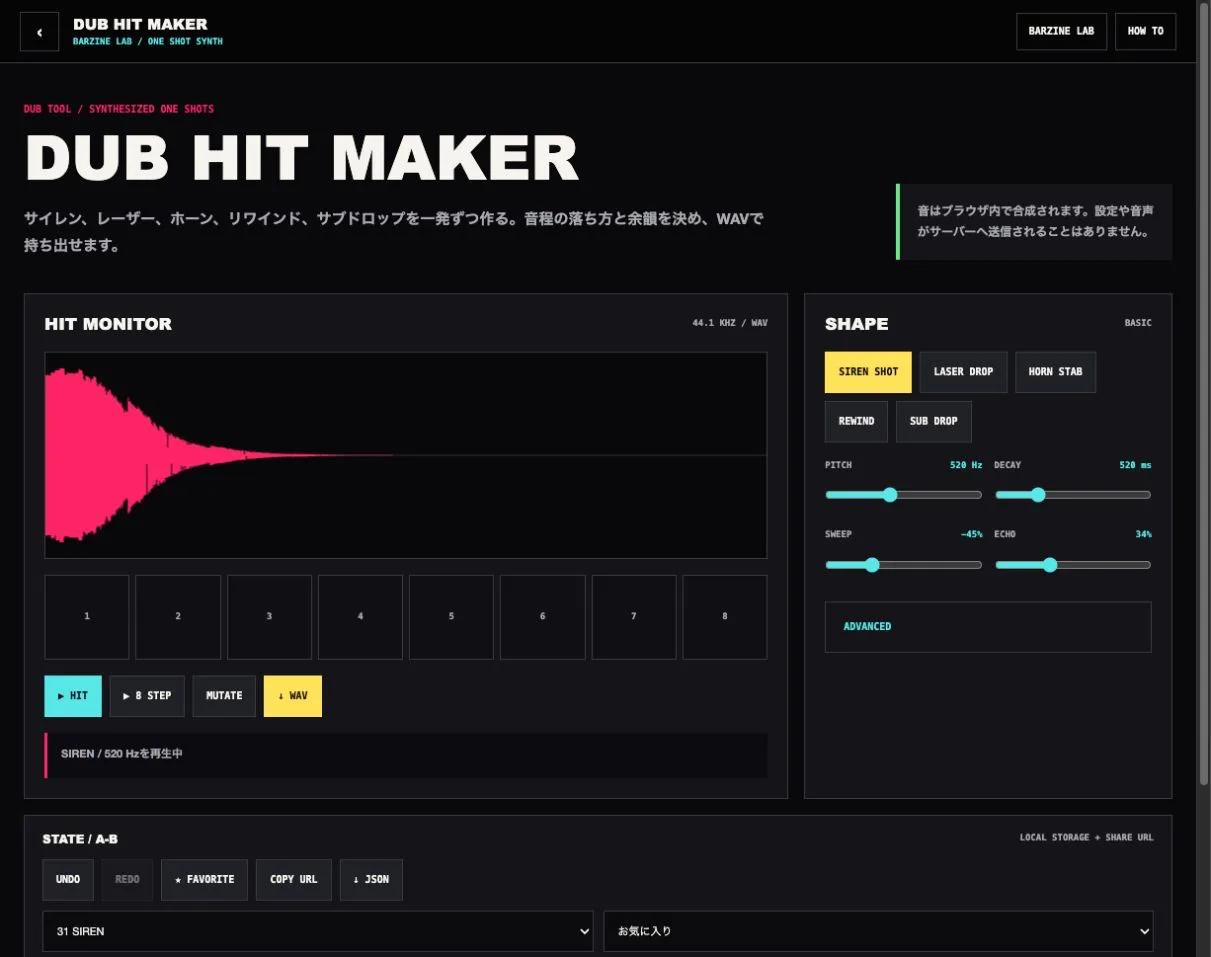
Task: Play the sound with HIT button
Action: pos(73,696)
